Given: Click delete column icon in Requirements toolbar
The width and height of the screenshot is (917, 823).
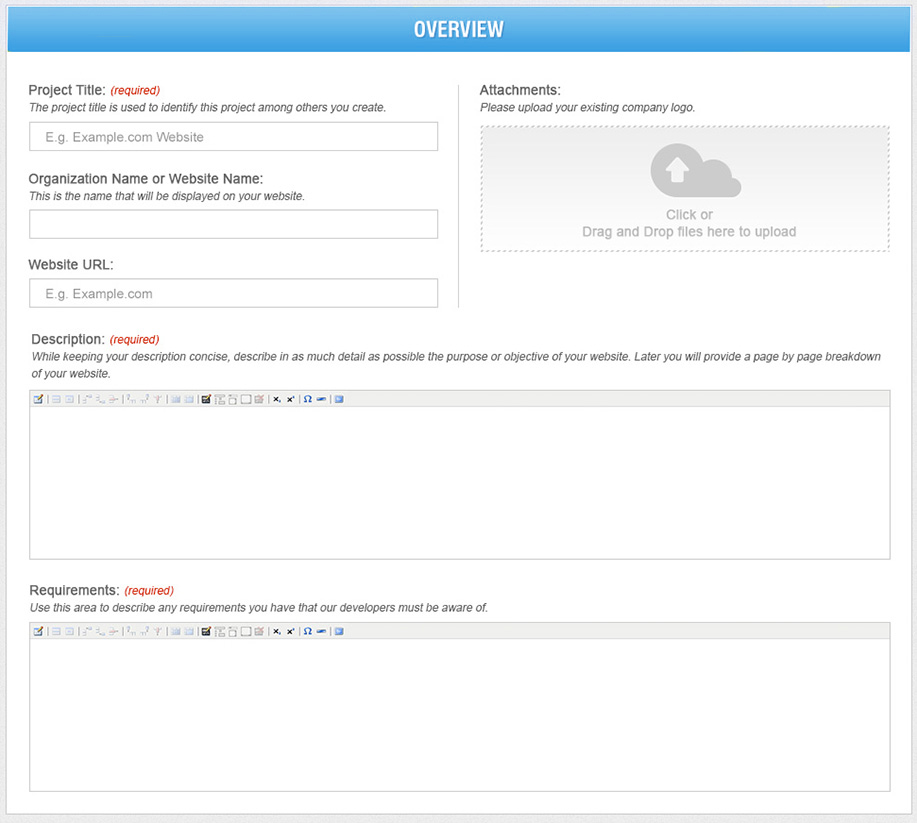Looking at the screenshot, I should [158, 631].
